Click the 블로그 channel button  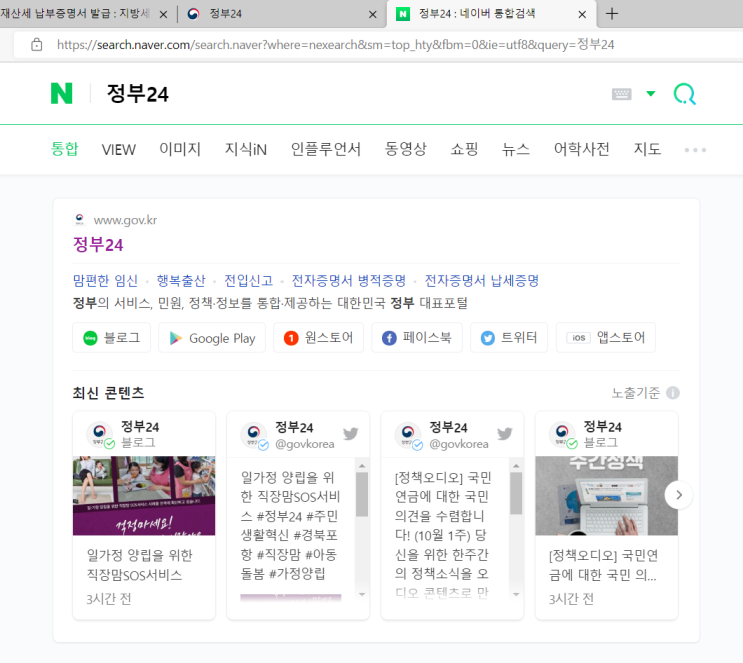(x=111, y=337)
